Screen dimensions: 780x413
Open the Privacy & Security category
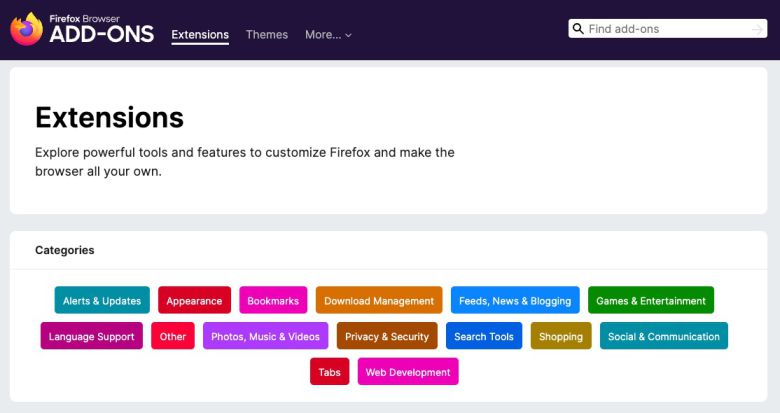387,337
